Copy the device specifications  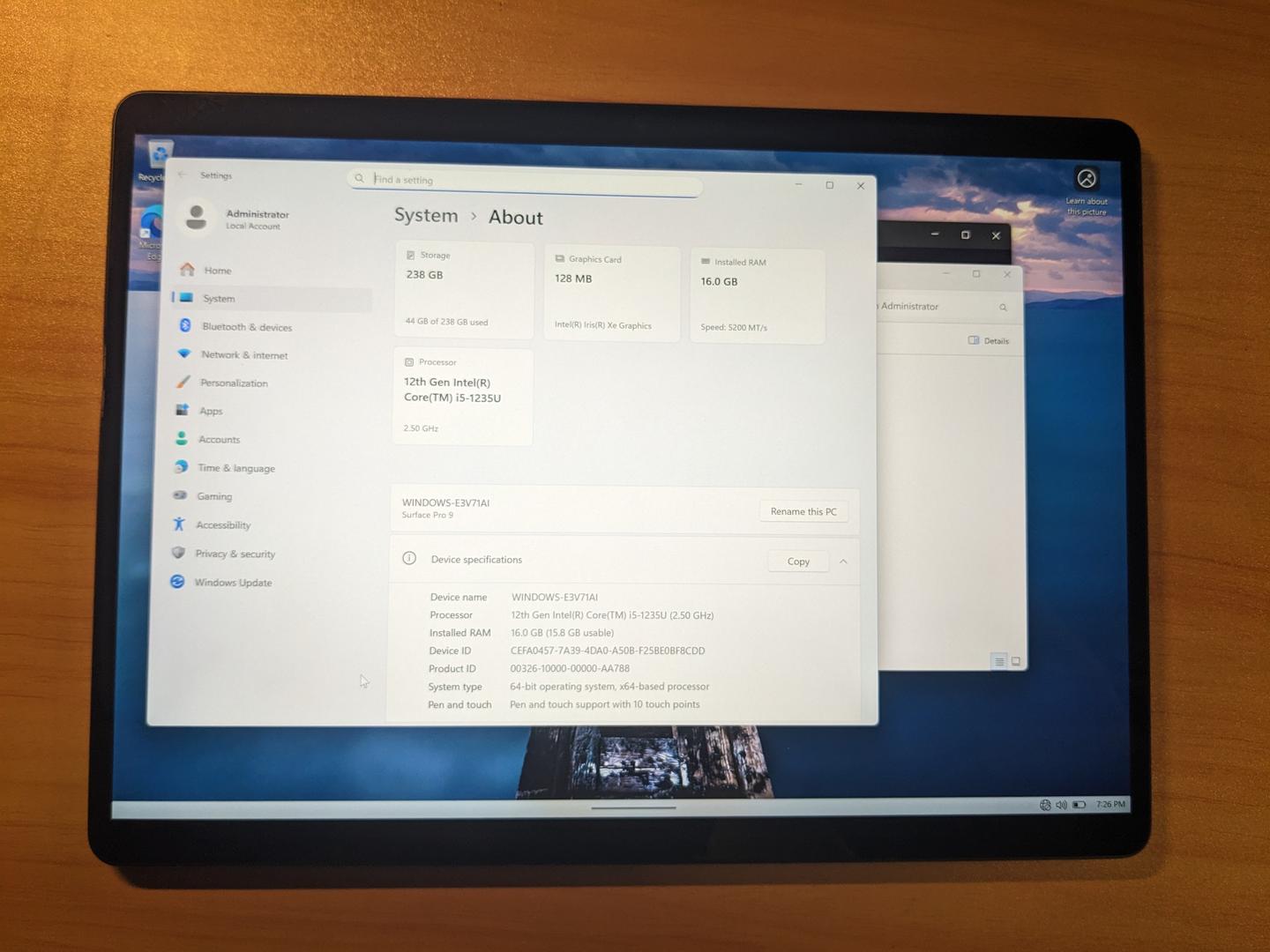798,562
